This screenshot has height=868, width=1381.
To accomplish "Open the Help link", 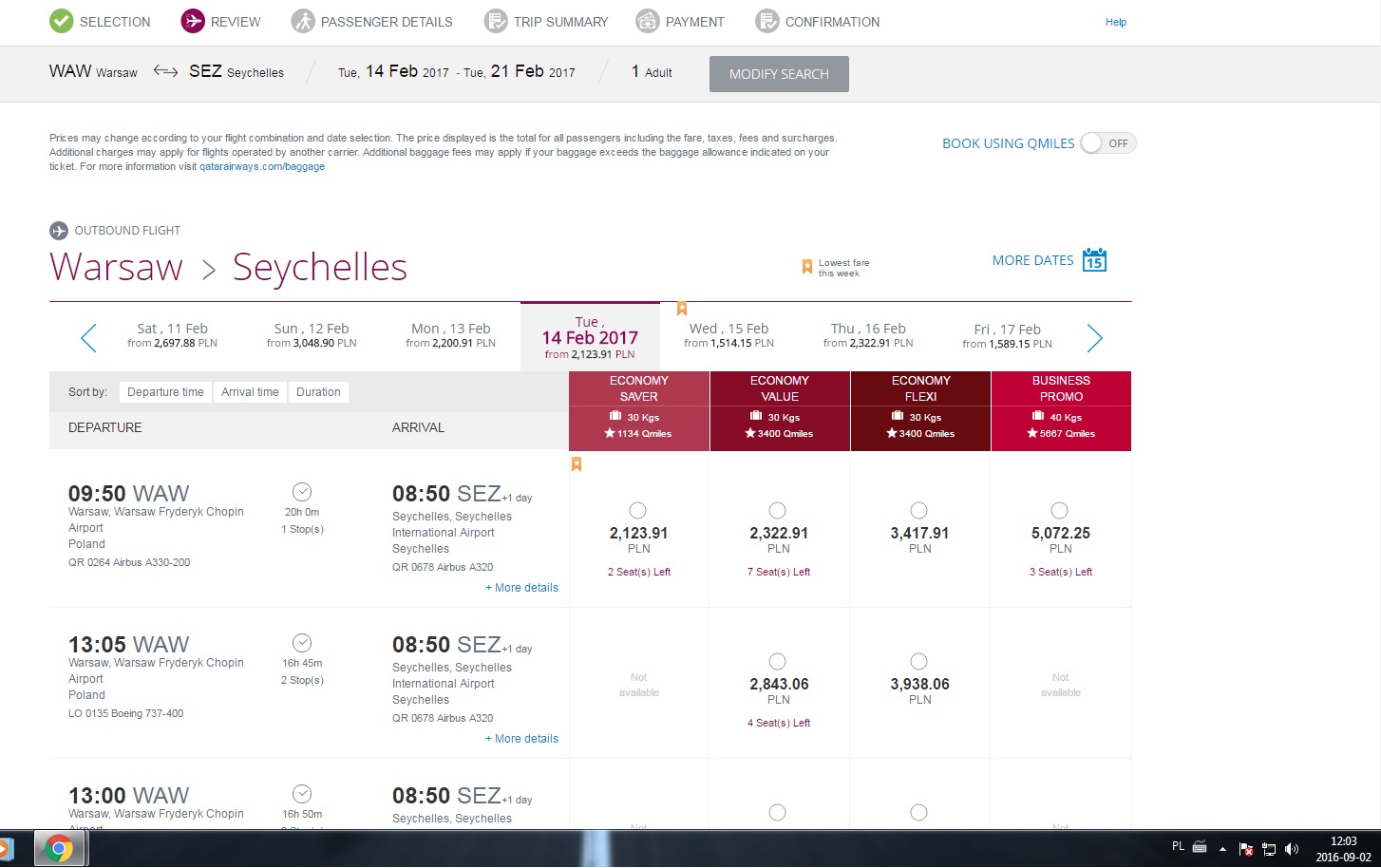I will (x=1116, y=22).
